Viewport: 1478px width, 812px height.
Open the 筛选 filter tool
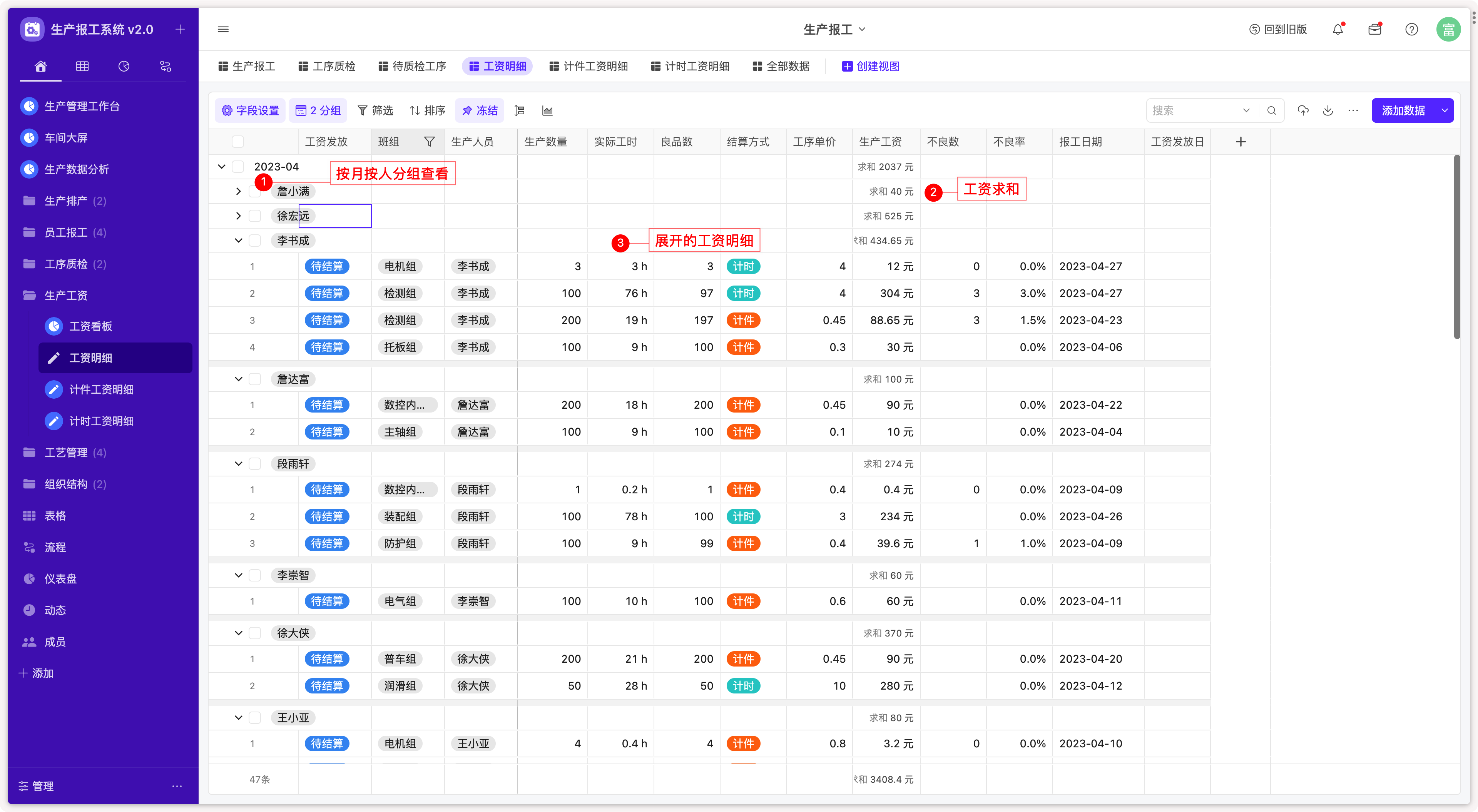[x=375, y=111]
